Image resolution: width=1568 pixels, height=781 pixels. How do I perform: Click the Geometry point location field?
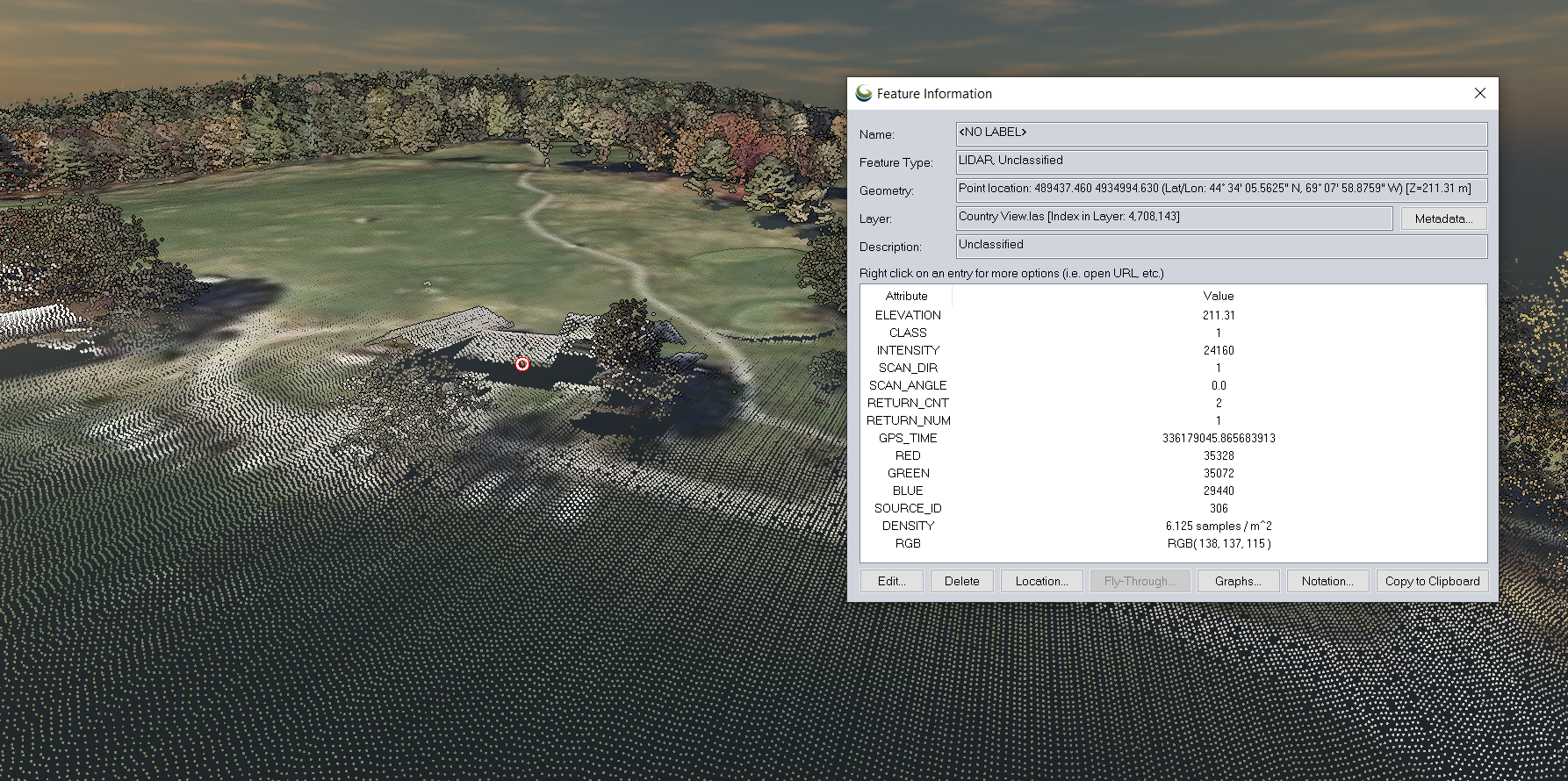1221,190
